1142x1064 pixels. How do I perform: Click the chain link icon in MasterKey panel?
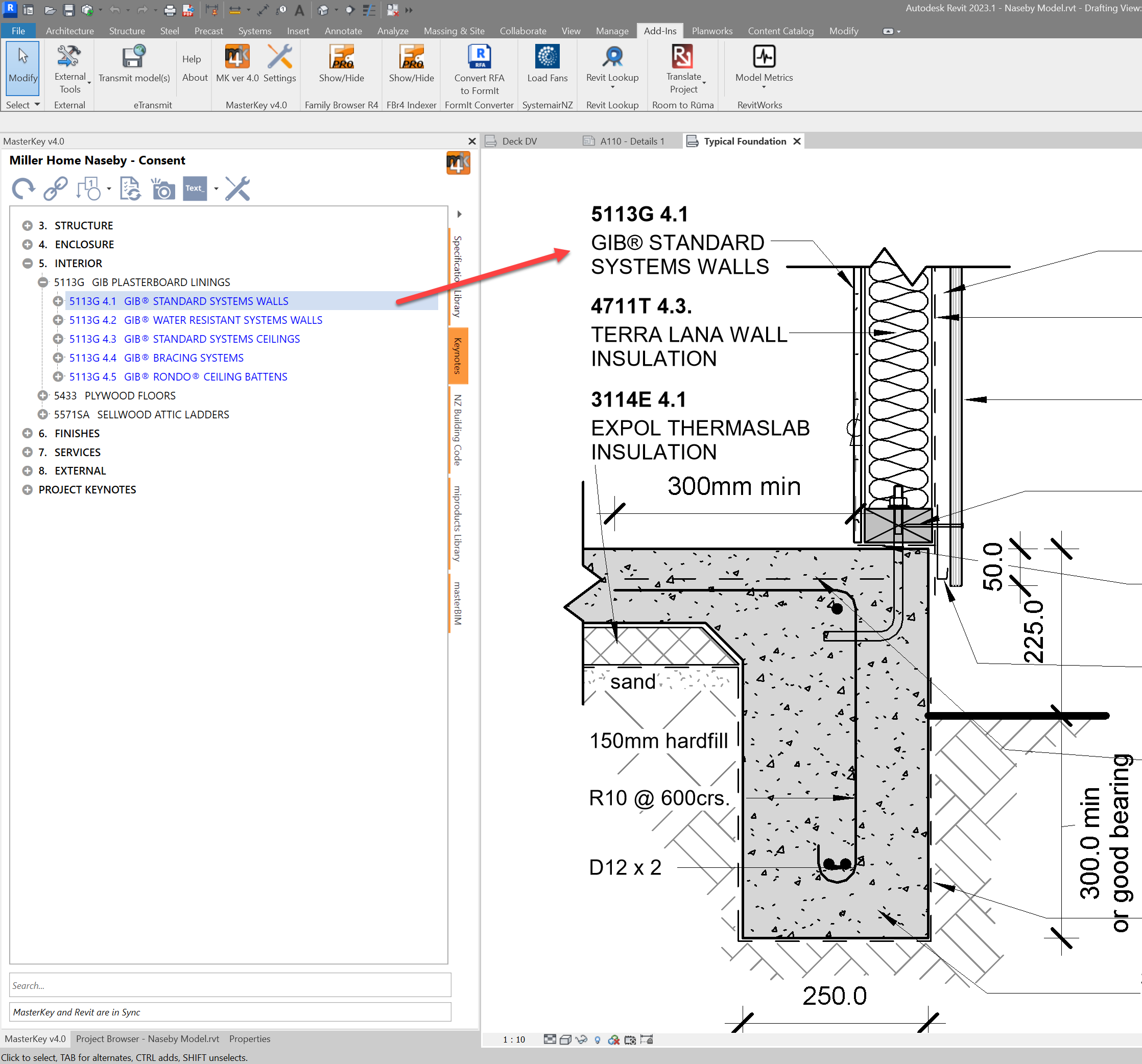[56, 188]
